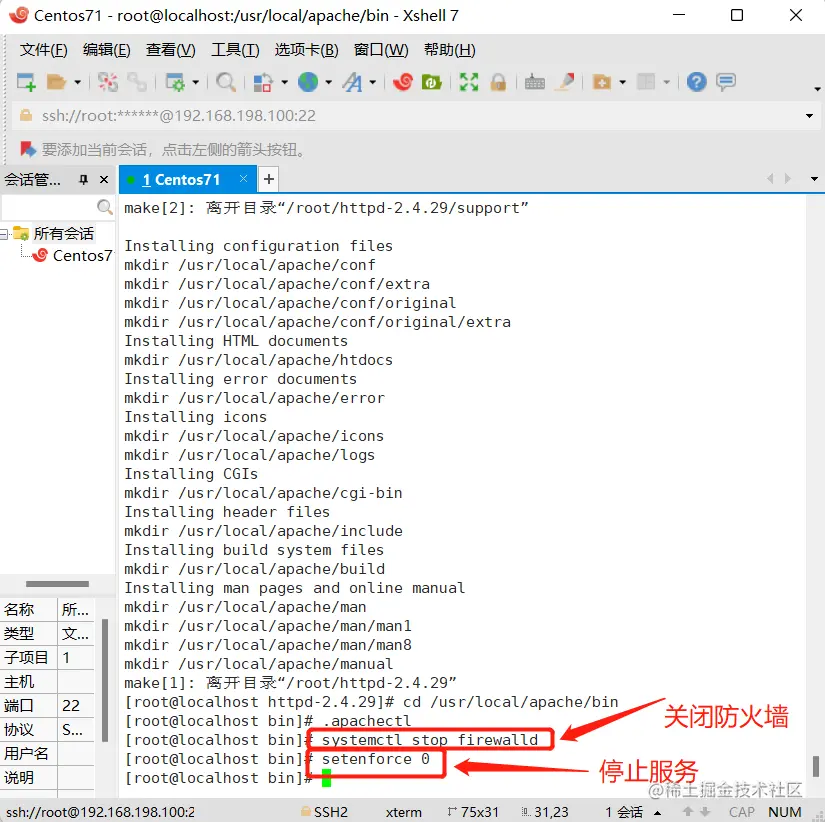Click the Encoding globe icon
Viewport: 825px width, 822px height.
point(308,82)
